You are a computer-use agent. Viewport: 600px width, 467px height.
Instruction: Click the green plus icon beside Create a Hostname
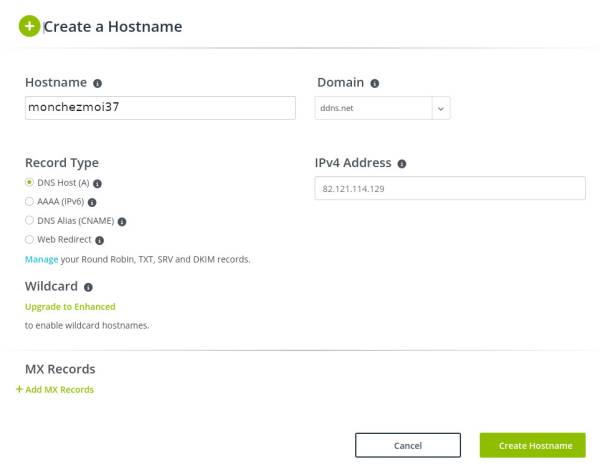click(x=29, y=27)
